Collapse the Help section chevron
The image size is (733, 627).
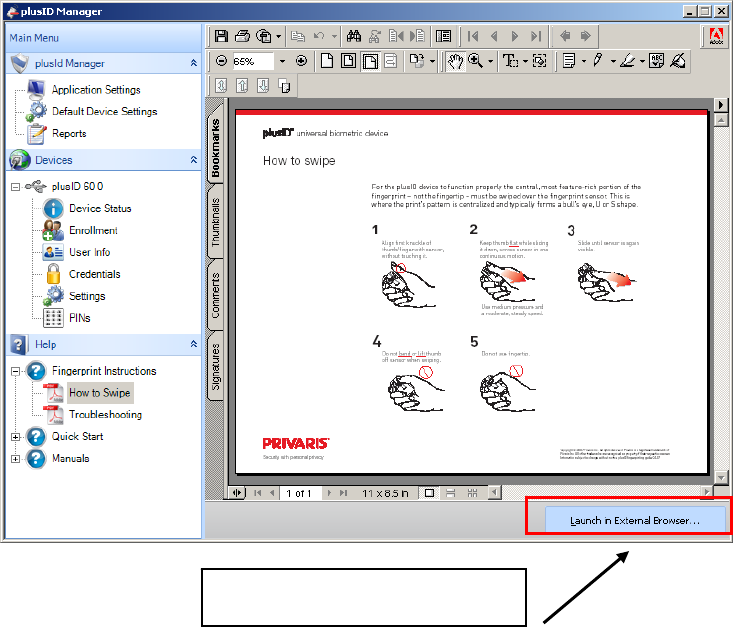tap(194, 344)
